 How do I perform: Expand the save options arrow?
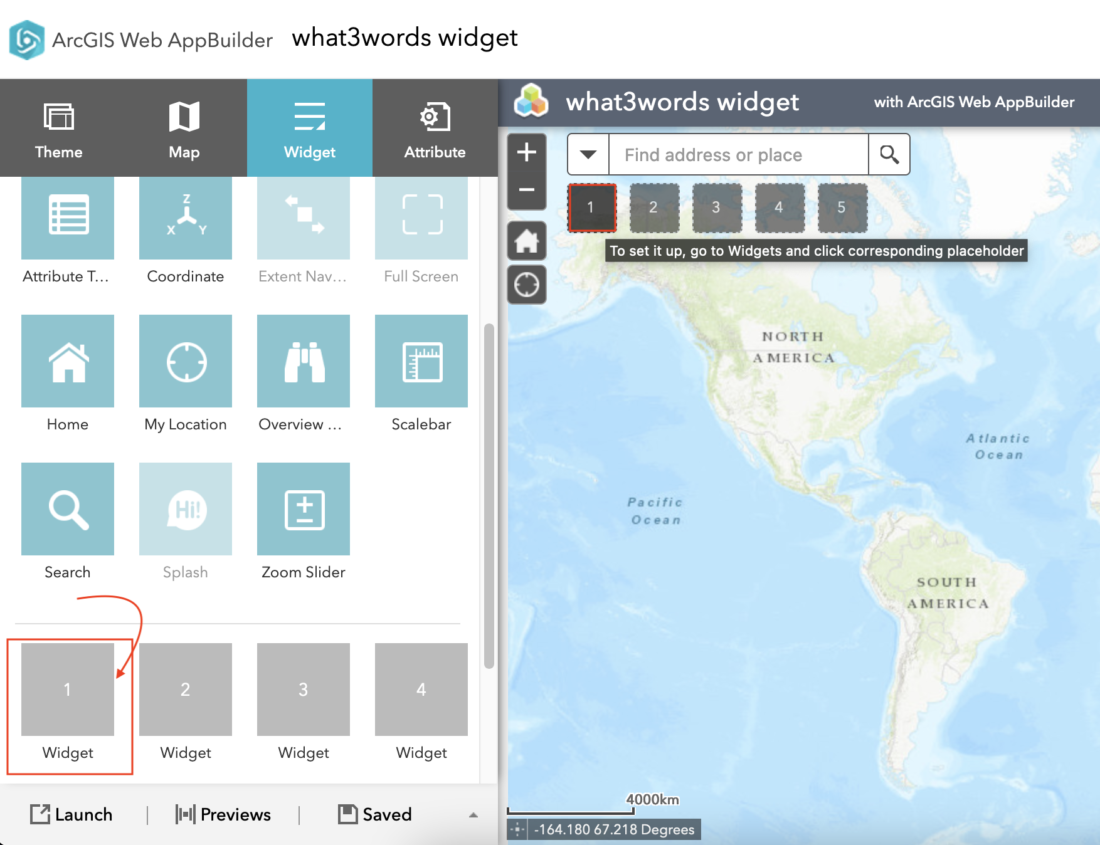coord(474,815)
